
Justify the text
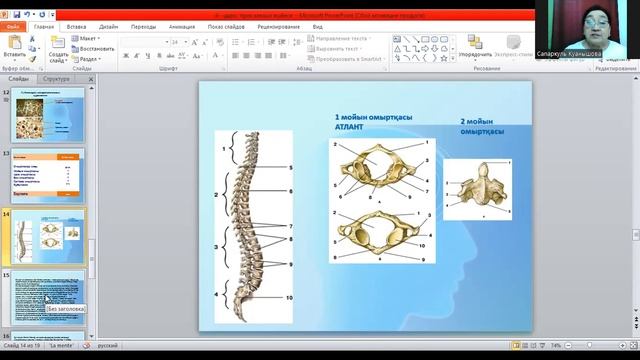269,56
